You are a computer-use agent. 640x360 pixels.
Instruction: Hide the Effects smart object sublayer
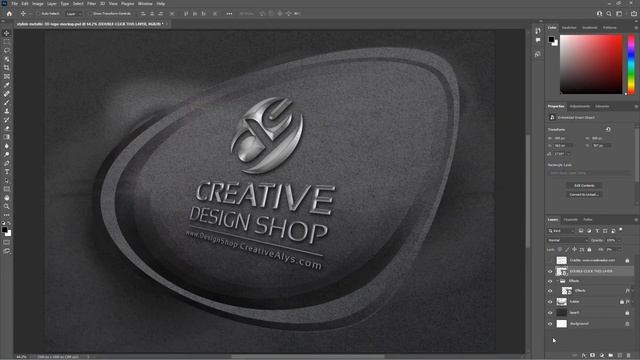[x=550, y=291]
